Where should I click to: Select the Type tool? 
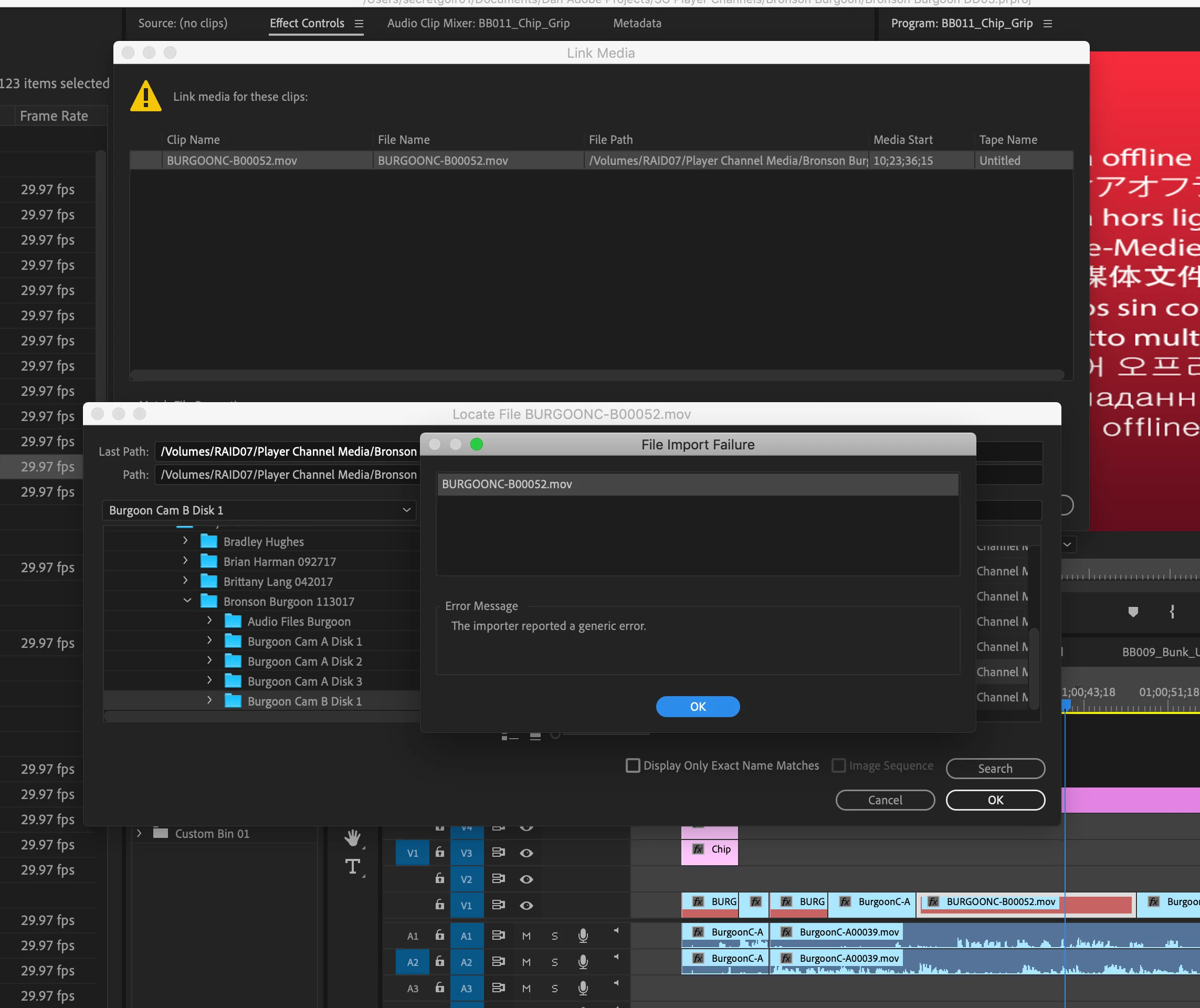point(353,866)
